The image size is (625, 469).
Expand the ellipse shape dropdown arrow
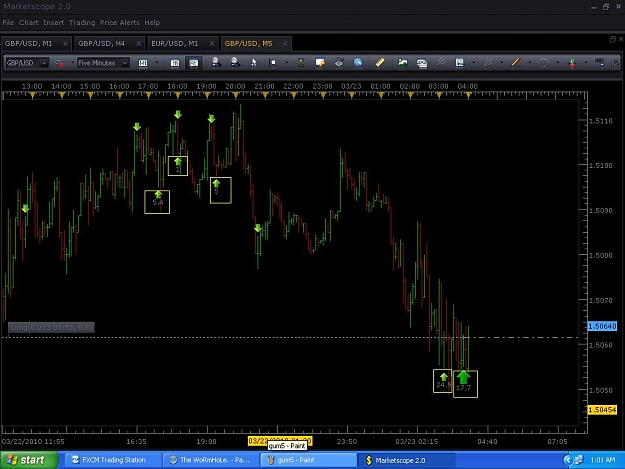tap(558, 63)
